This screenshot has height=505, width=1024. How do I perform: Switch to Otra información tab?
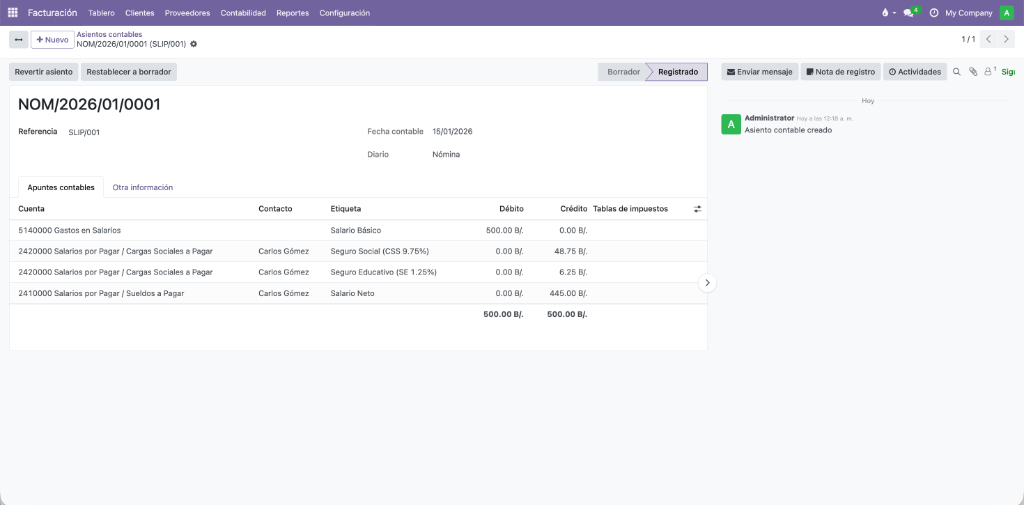[x=142, y=187]
